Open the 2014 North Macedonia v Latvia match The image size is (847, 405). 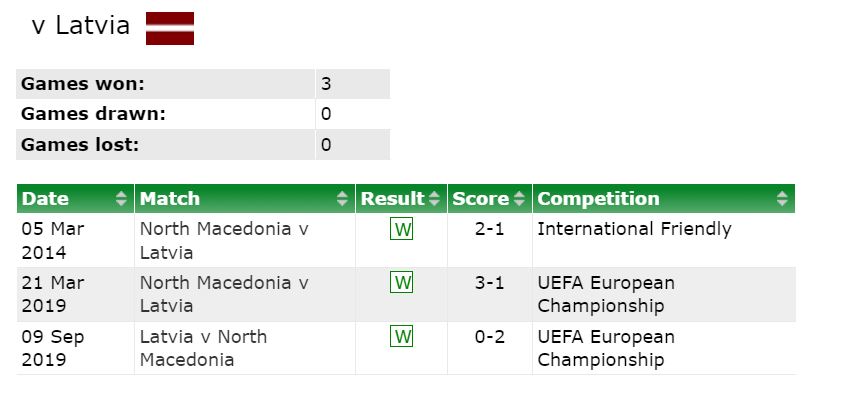pyautogui.click(x=224, y=240)
